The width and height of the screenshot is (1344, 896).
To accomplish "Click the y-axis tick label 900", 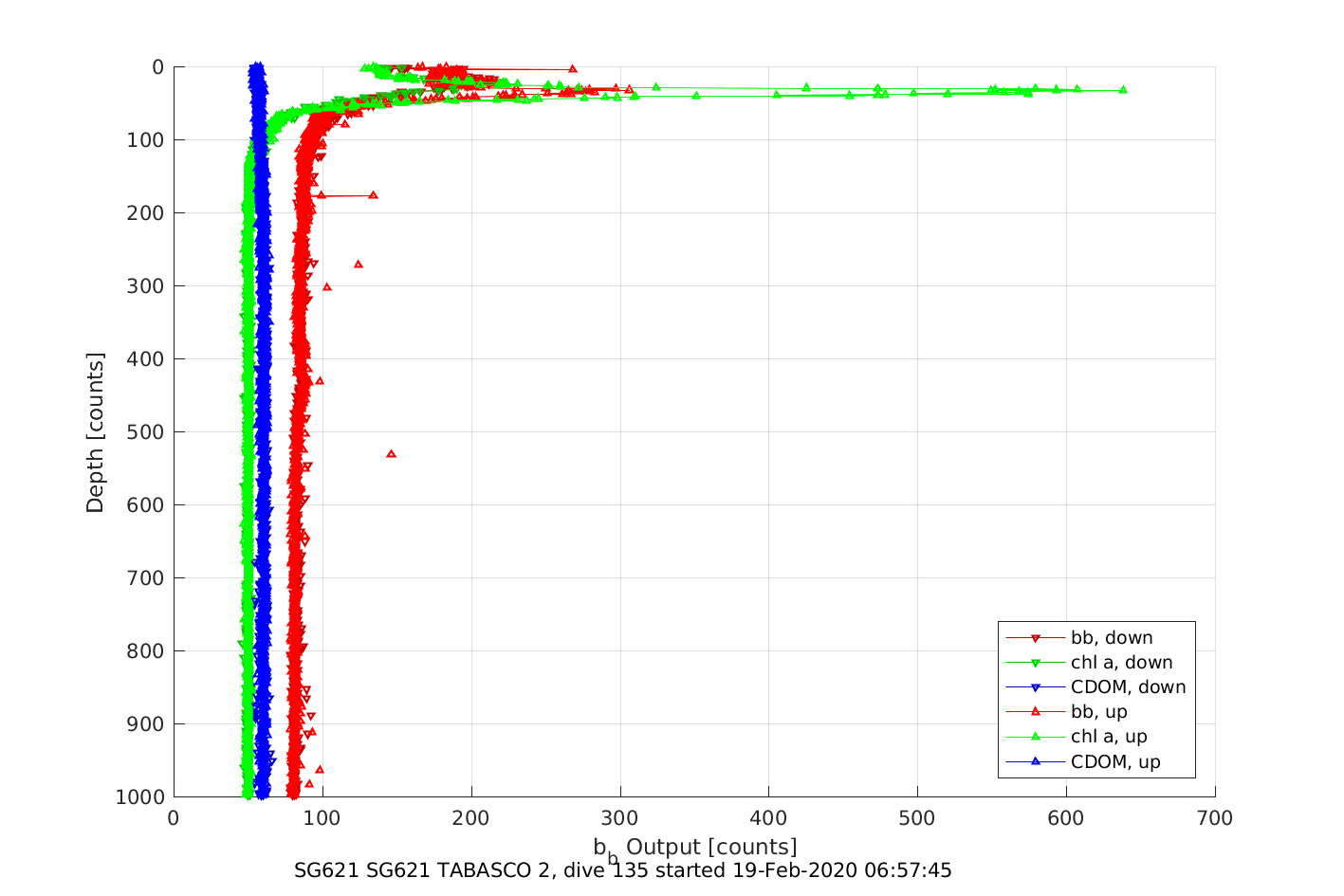I will point(146,724).
